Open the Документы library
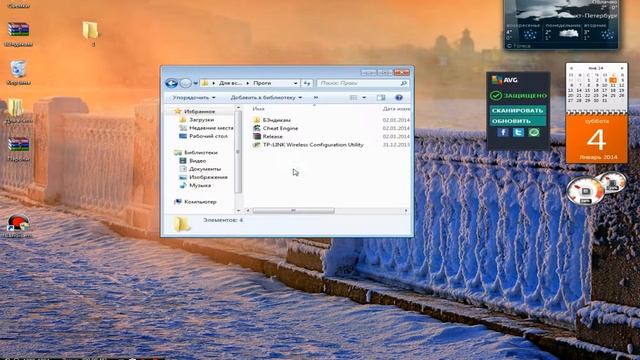This screenshot has width=640, height=360. pyautogui.click(x=200, y=169)
